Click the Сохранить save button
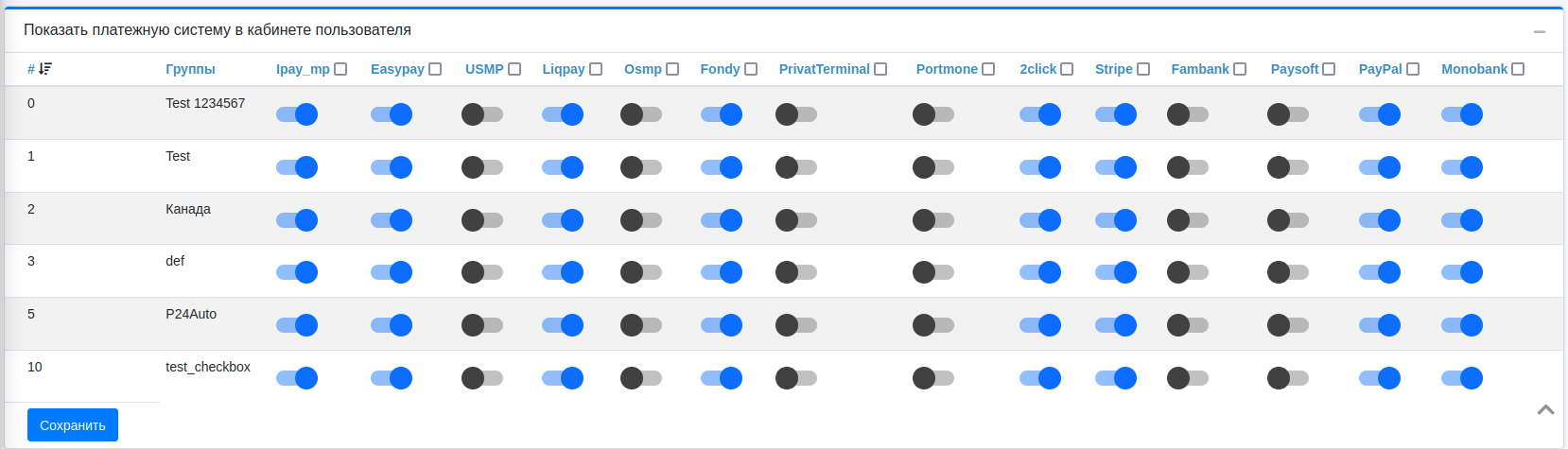The image size is (1568, 449). [73, 425]
